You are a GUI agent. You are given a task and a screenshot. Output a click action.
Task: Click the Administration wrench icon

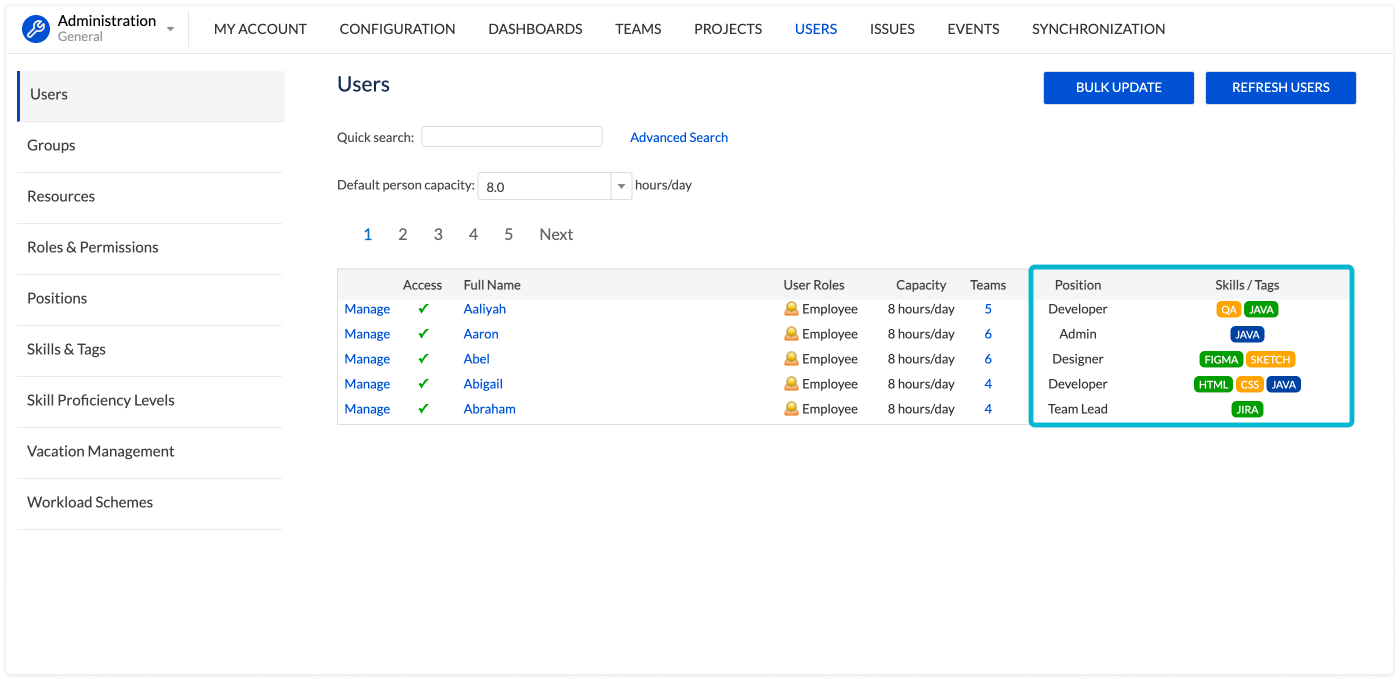point(36,29)
